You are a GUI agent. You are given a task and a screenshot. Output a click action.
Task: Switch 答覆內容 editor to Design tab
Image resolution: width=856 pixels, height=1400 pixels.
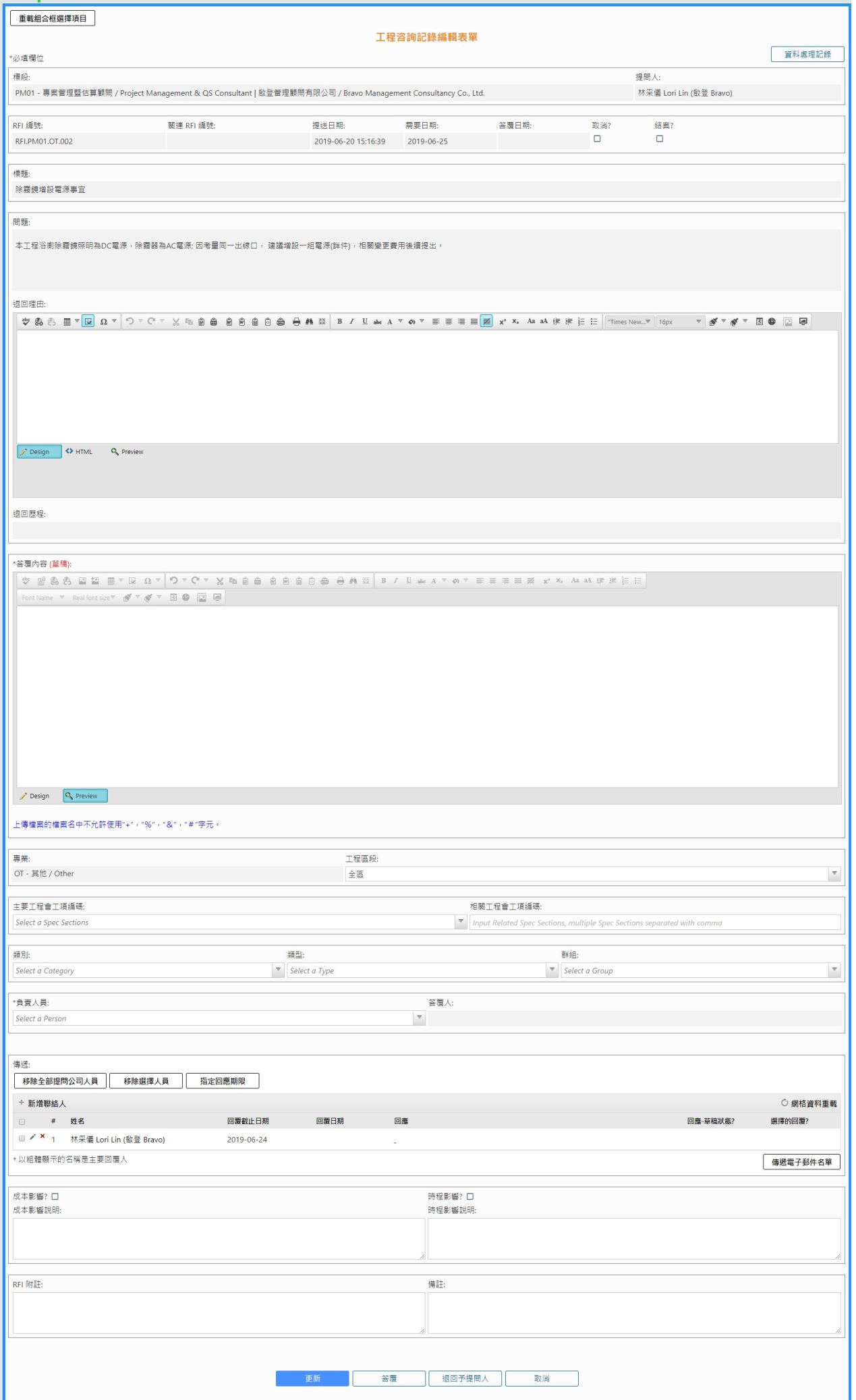35,796
